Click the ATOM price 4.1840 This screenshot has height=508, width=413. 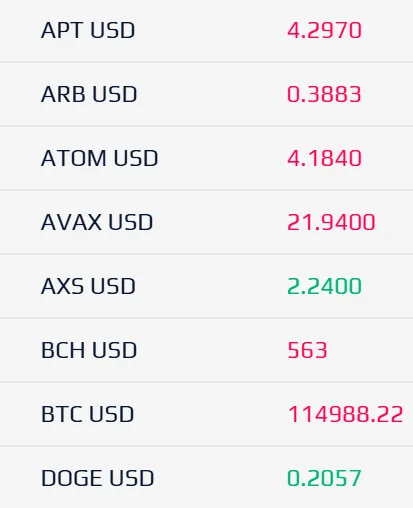click(x=324, y=158)
